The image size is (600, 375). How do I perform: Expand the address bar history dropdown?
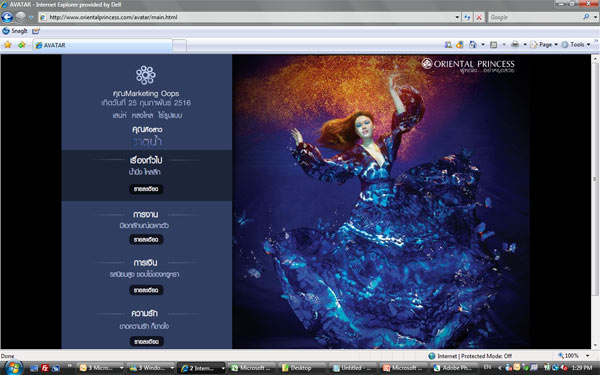coord(457,17)
